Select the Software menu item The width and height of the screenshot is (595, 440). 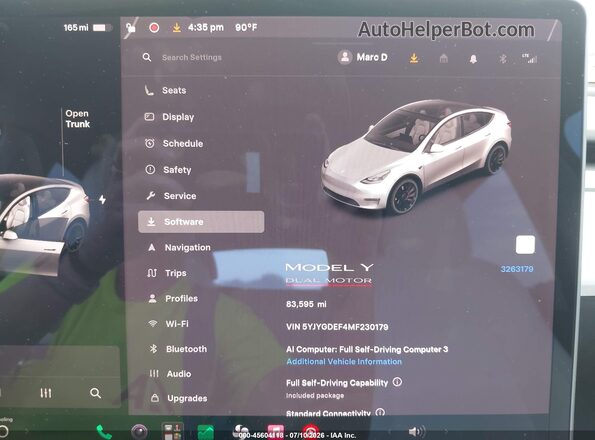coord(201,222)
